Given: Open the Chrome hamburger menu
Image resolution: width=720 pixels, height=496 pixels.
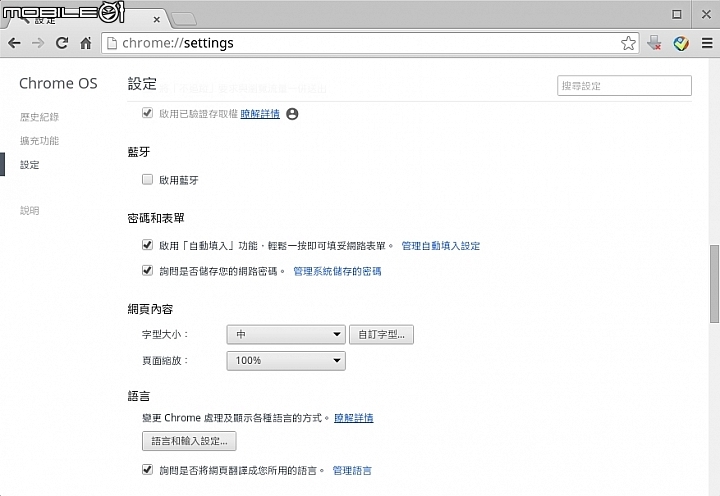Looking at the screenshot, I should tap(707, 43).
